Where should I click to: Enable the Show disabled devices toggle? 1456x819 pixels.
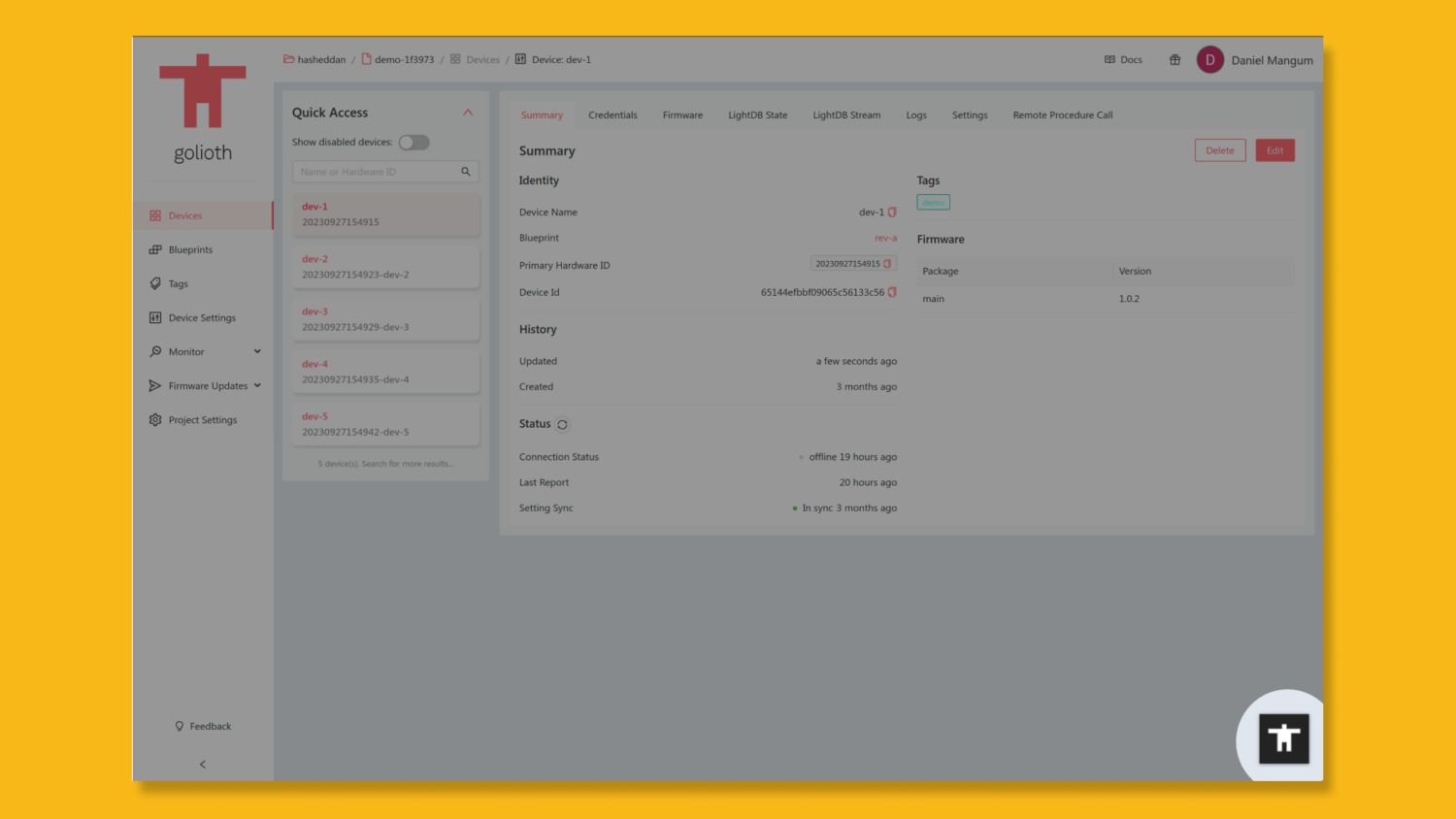(x=414, y=142)
